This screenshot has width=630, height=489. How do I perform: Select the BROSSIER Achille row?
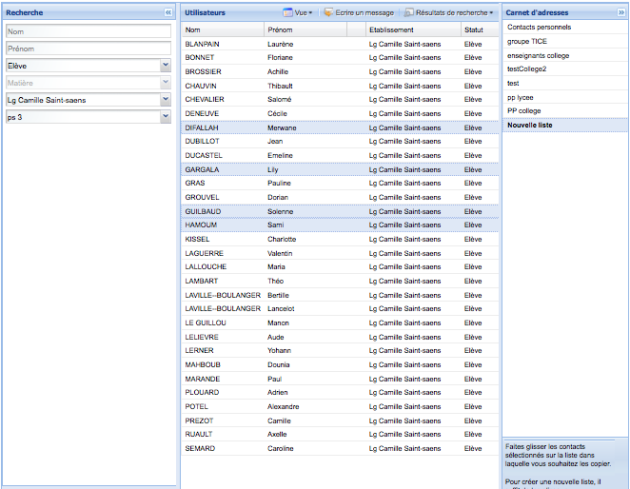pyautogui.click(x=340, y=72)
